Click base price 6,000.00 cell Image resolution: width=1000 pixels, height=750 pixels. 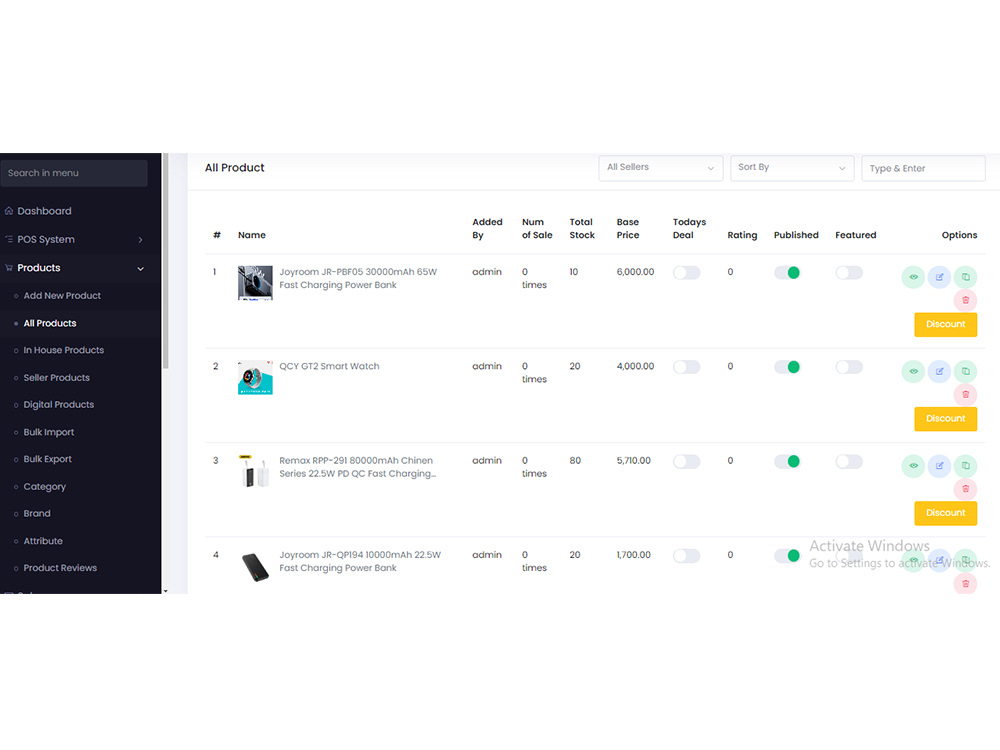(635, 272)
